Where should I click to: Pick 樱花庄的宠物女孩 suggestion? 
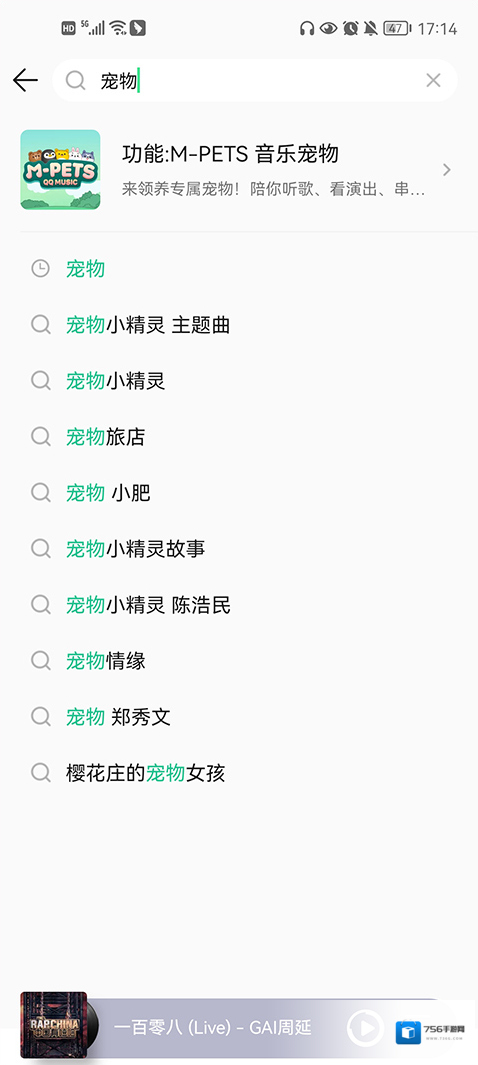click(239, 772)
